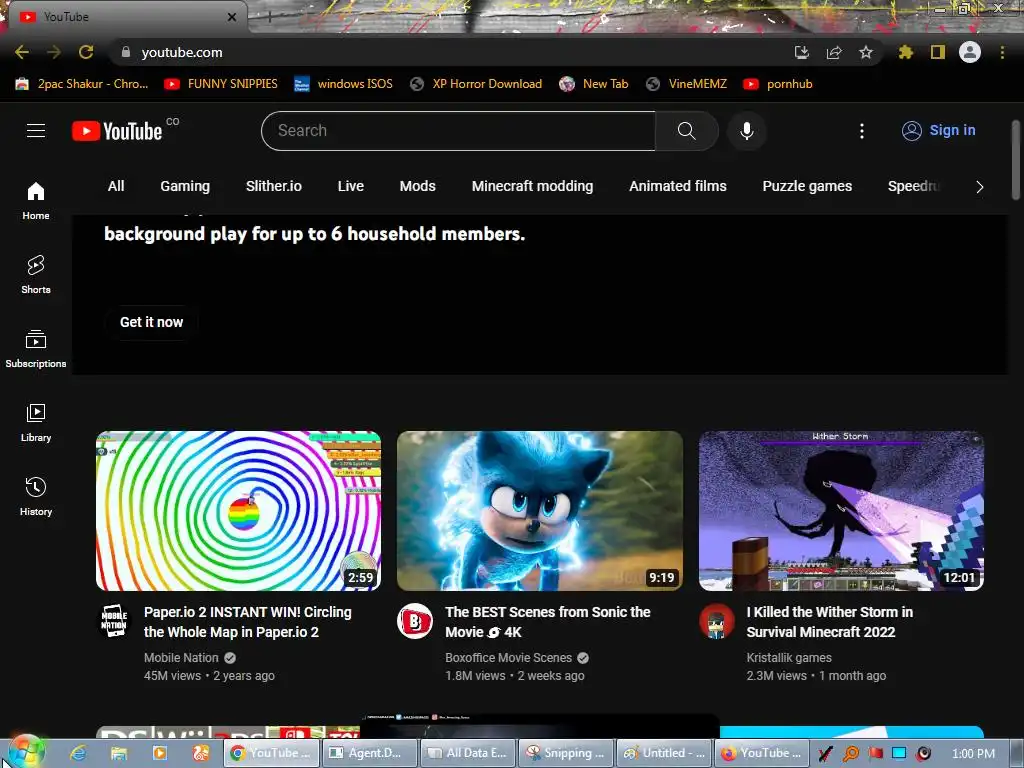
Task: Bookmark this page with star icon
Action: click(866, 52)
